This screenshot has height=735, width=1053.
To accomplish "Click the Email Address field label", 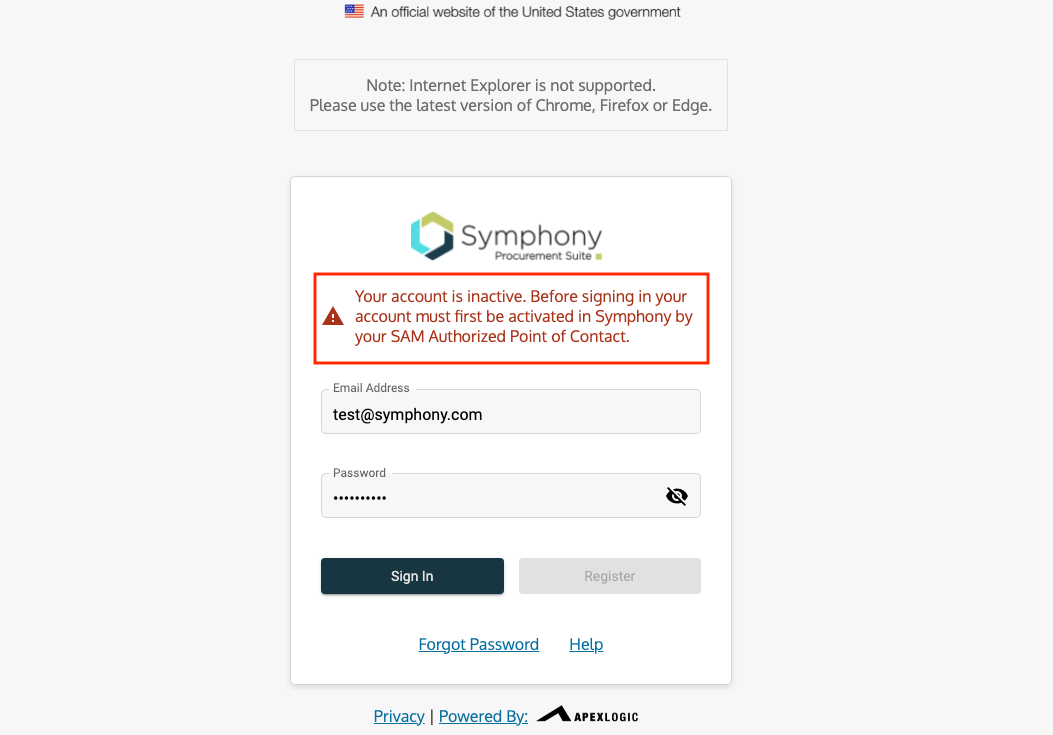I will (x=371, y=388).
